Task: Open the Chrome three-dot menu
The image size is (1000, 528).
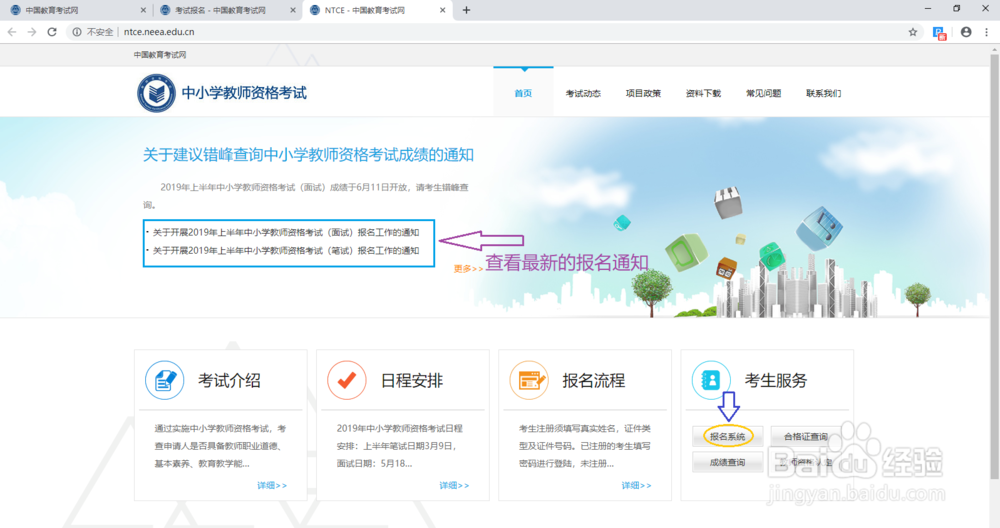Action: [x=987, y=32]
